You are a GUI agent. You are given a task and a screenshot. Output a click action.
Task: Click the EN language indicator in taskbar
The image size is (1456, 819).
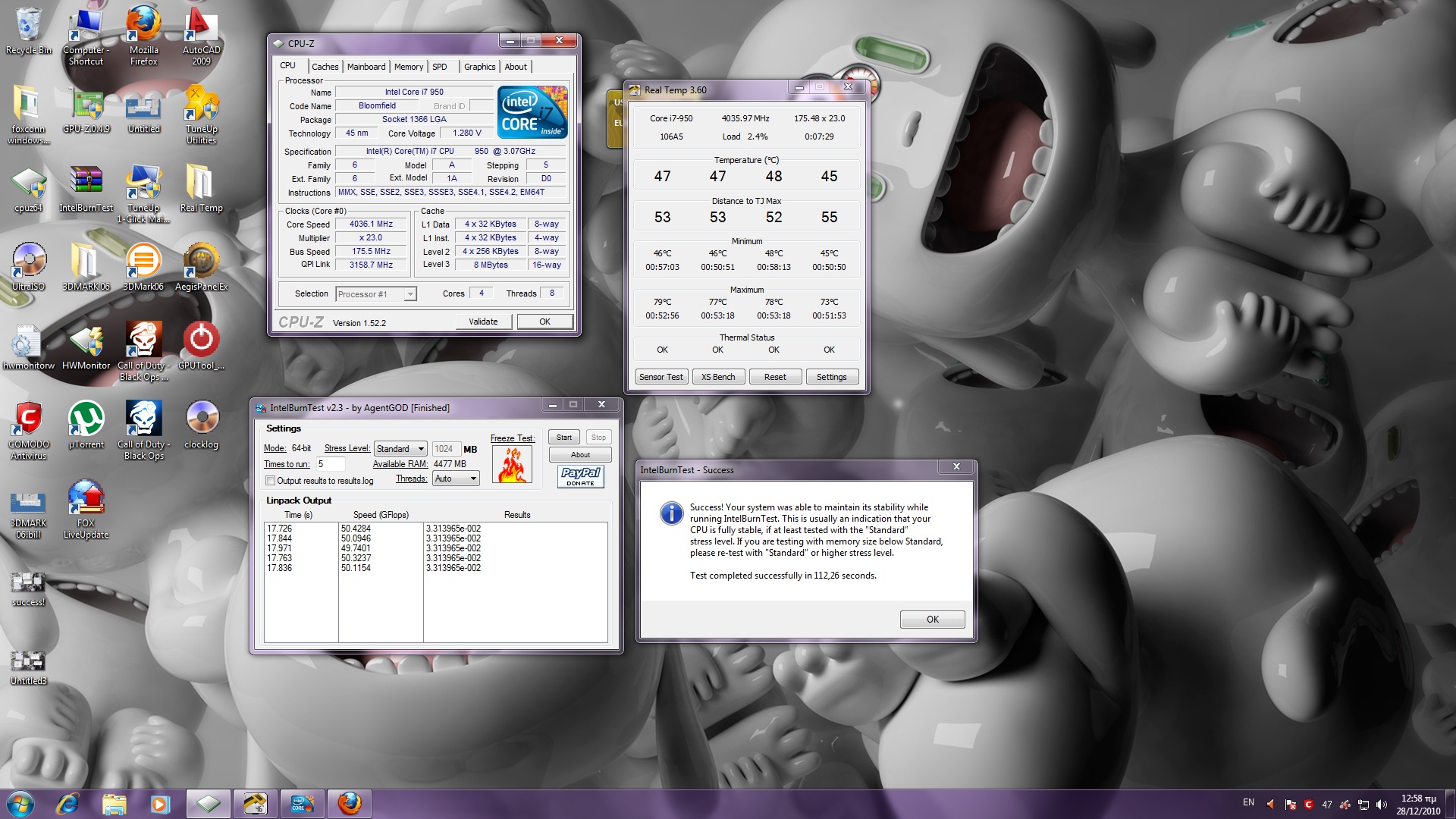(1248, 802)
